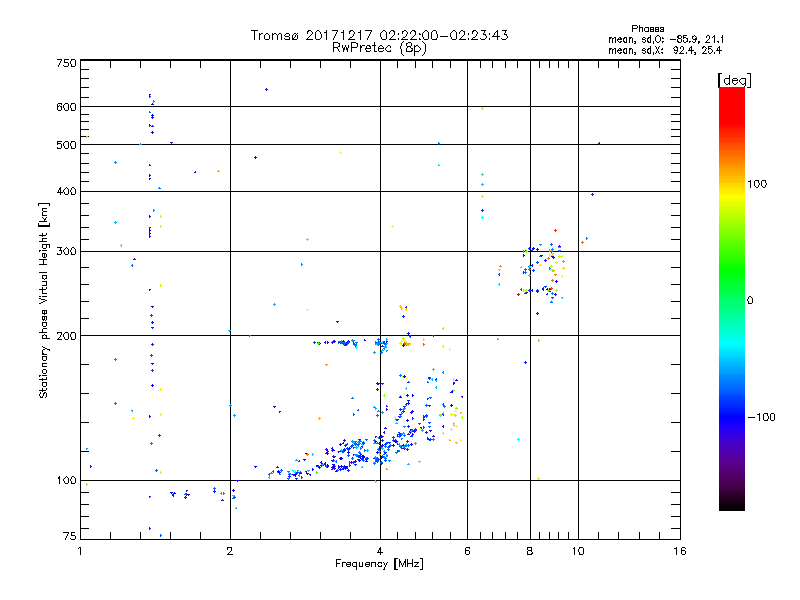Click the y-axis tick label '75'
This screenshot has height=600, width=800.
(x=70, y=536)
